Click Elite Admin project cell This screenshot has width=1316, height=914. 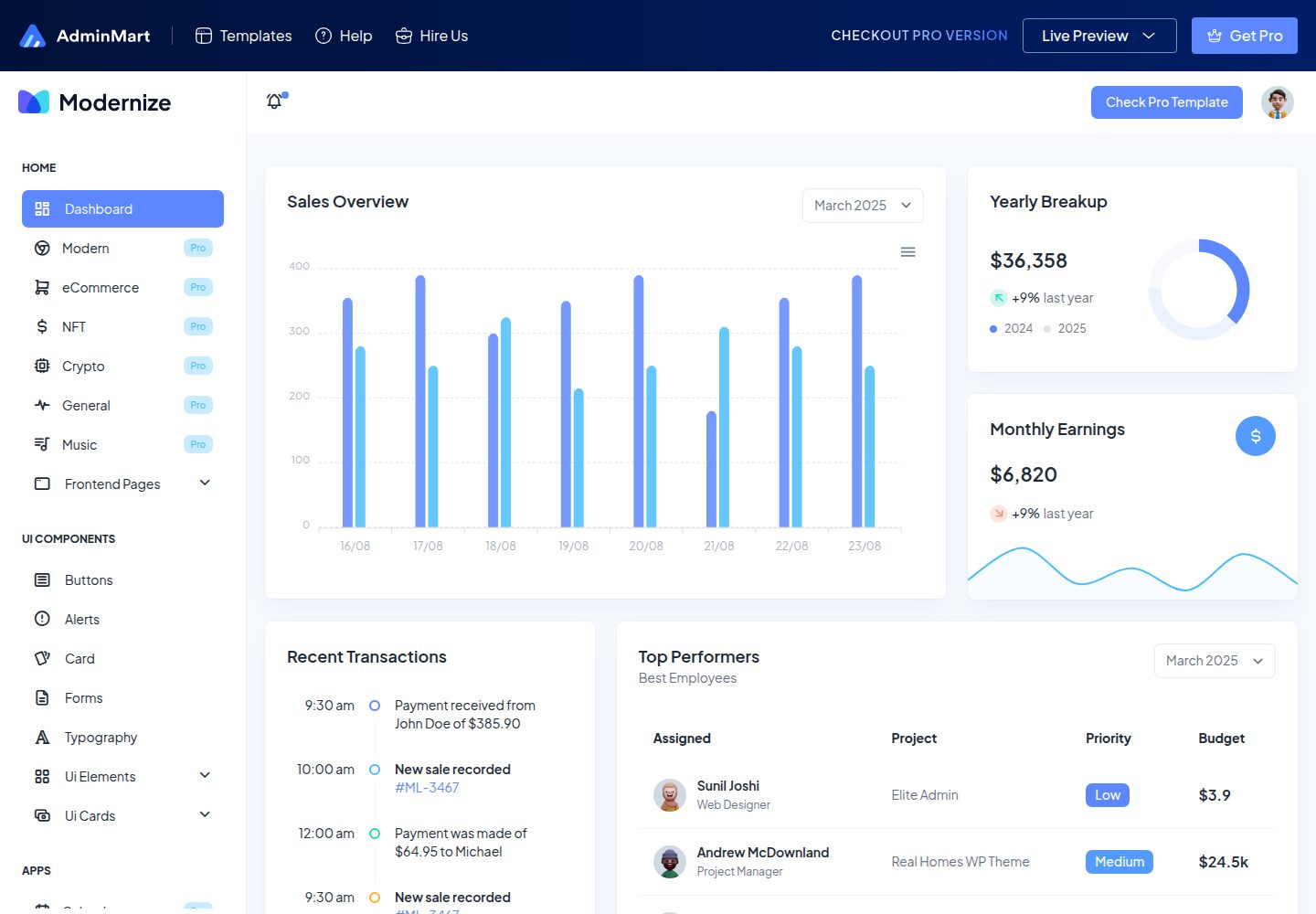click(x=925, y=795)
